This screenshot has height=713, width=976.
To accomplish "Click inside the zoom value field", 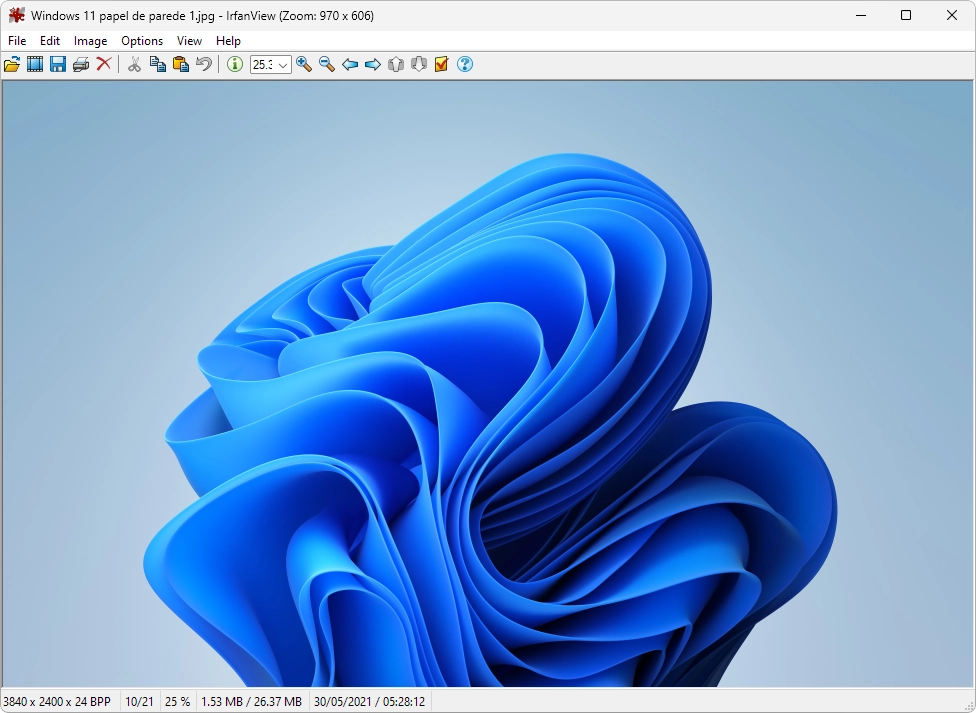I will click(263, 65).
